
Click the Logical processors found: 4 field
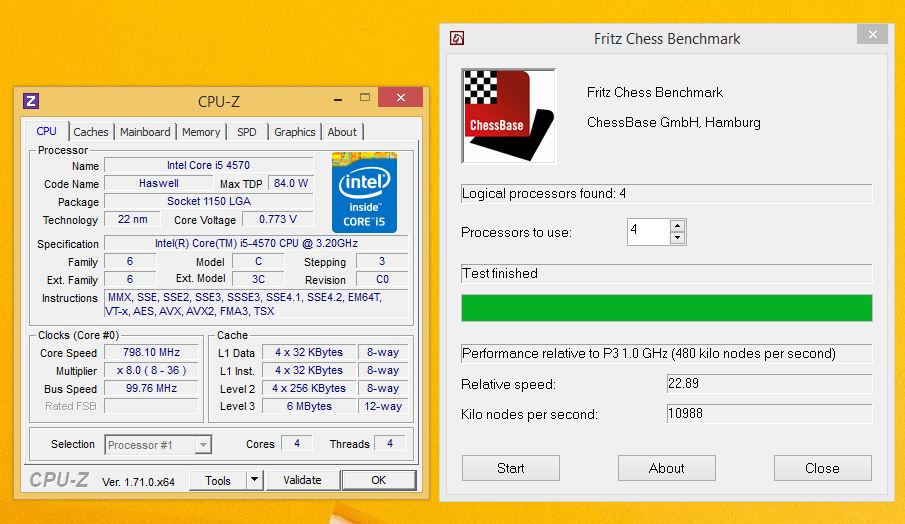[667, 194]
